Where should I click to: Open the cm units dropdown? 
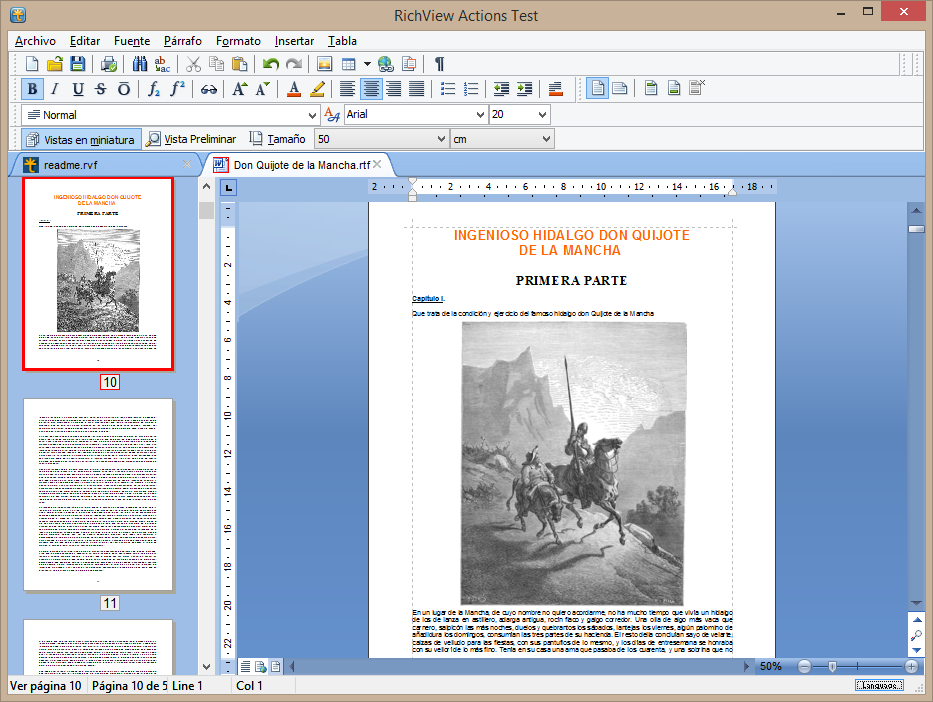pos(545,139)
